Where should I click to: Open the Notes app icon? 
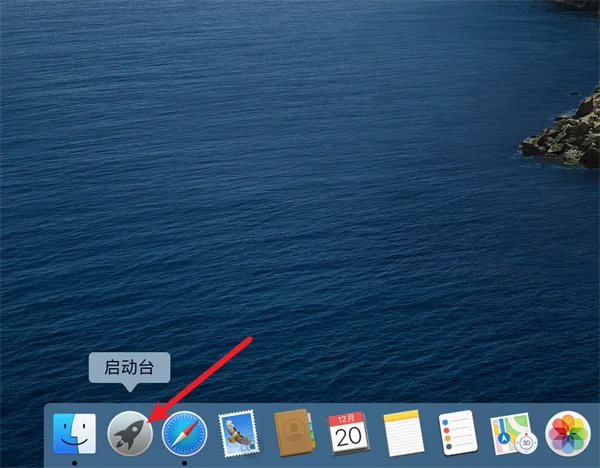coord(403,433)
